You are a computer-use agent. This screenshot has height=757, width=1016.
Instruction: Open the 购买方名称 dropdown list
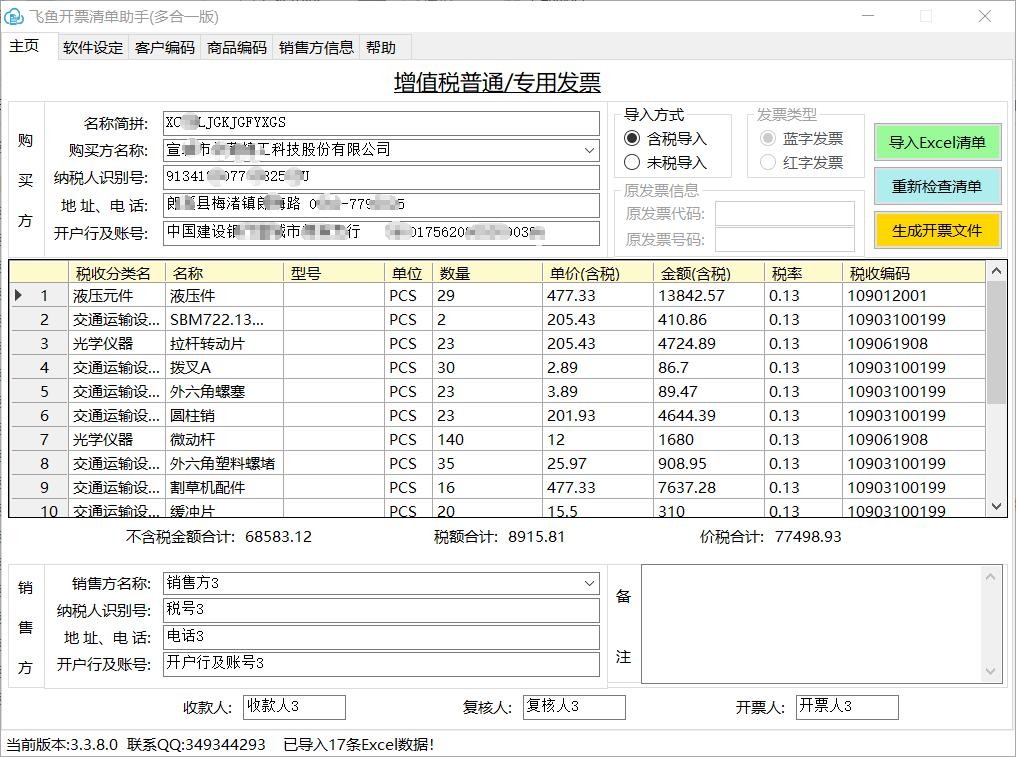click(589, 150)
